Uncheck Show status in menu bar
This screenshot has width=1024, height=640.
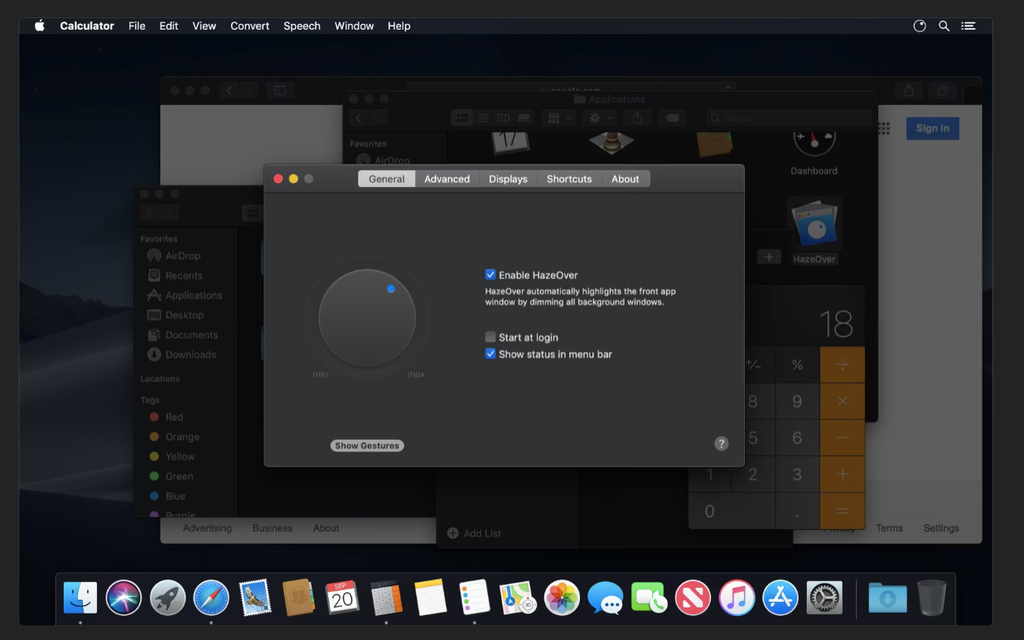(x=490, y=354)
